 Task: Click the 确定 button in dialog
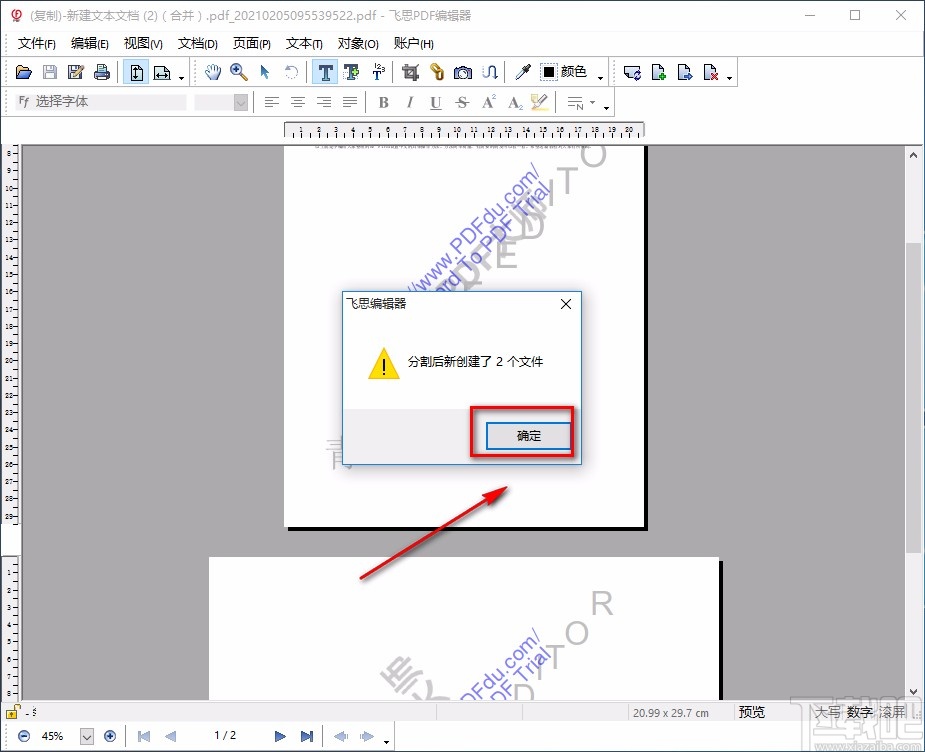[x=529, y=436]
